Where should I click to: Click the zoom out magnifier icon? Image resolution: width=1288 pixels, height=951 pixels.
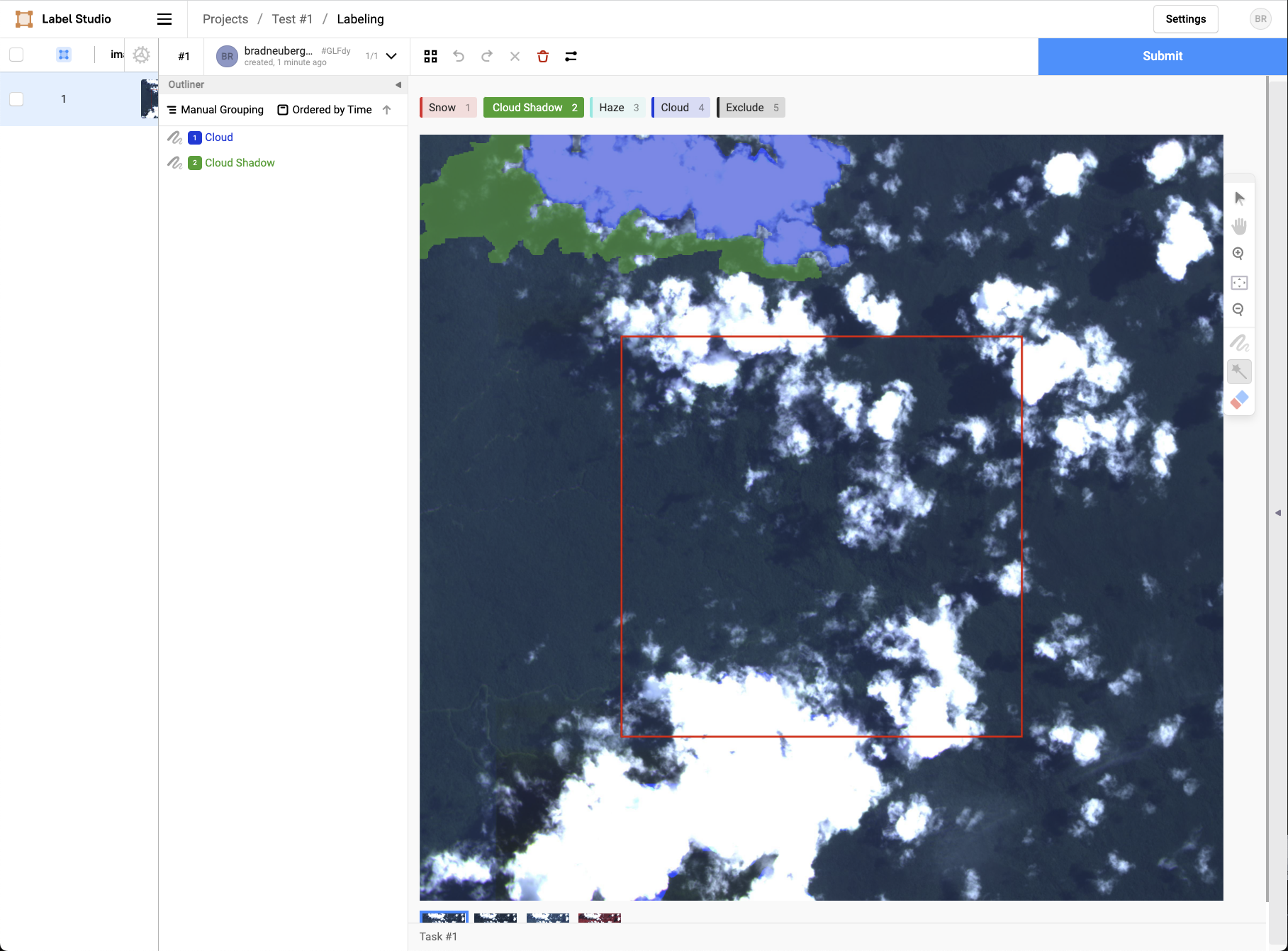click(1238, 310)
